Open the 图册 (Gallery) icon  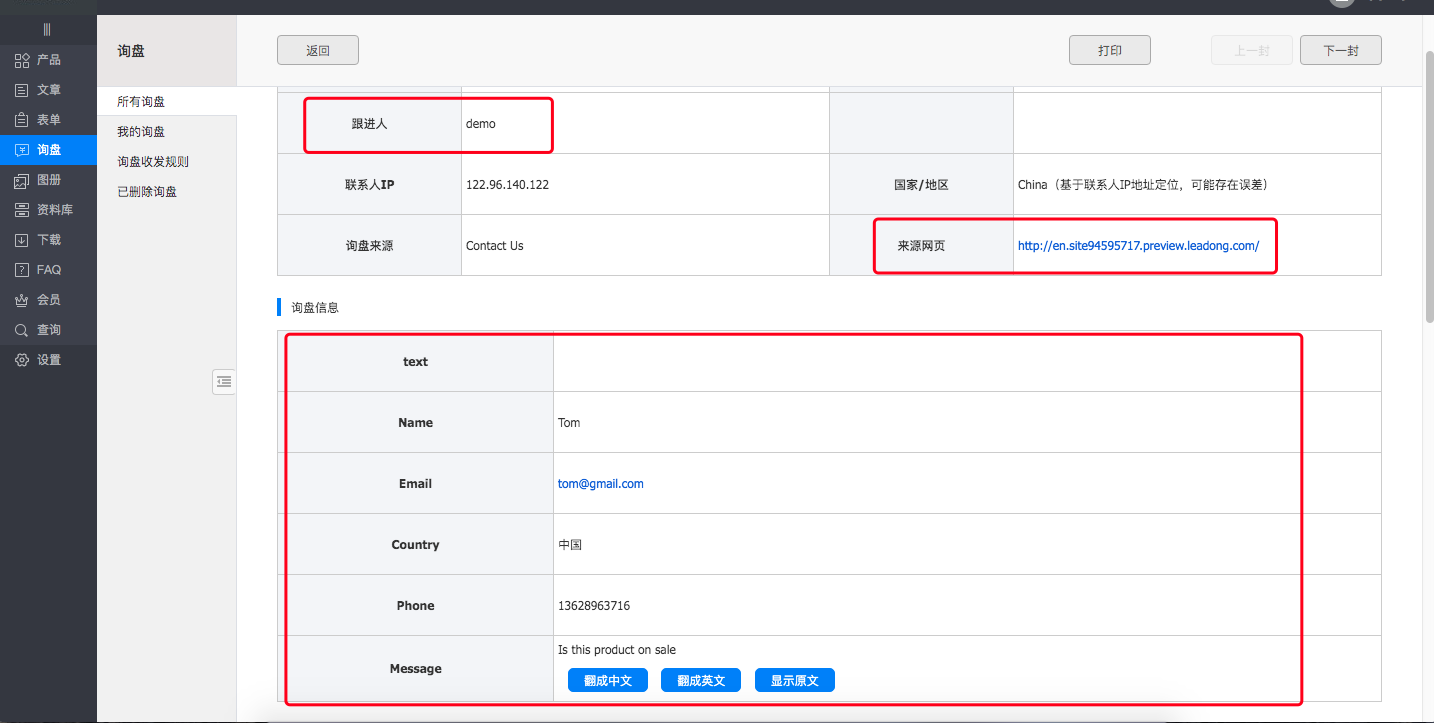[x=22, y=180]
